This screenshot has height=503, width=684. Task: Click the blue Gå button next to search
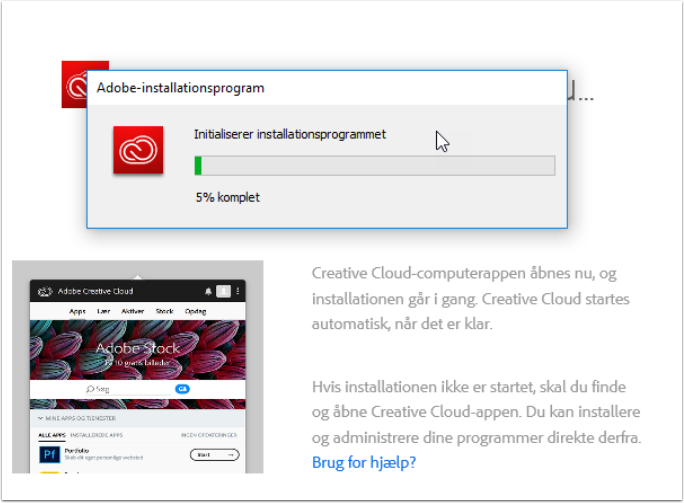pos(182,389)
